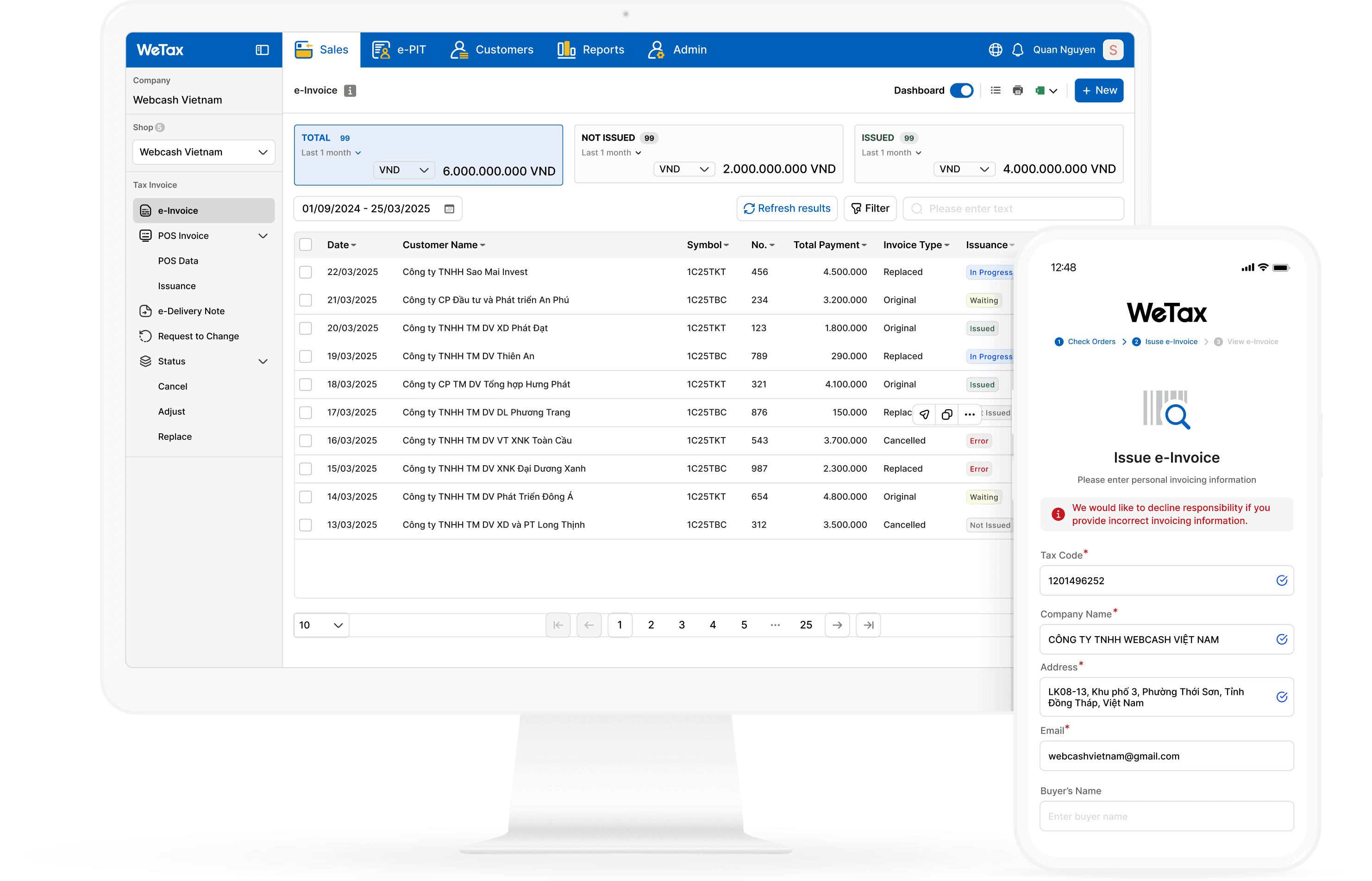Viewport: 1372px width, 881px height.
Task: Click the globe language icon
Action: pyautogui.click(x=995, y=50)
